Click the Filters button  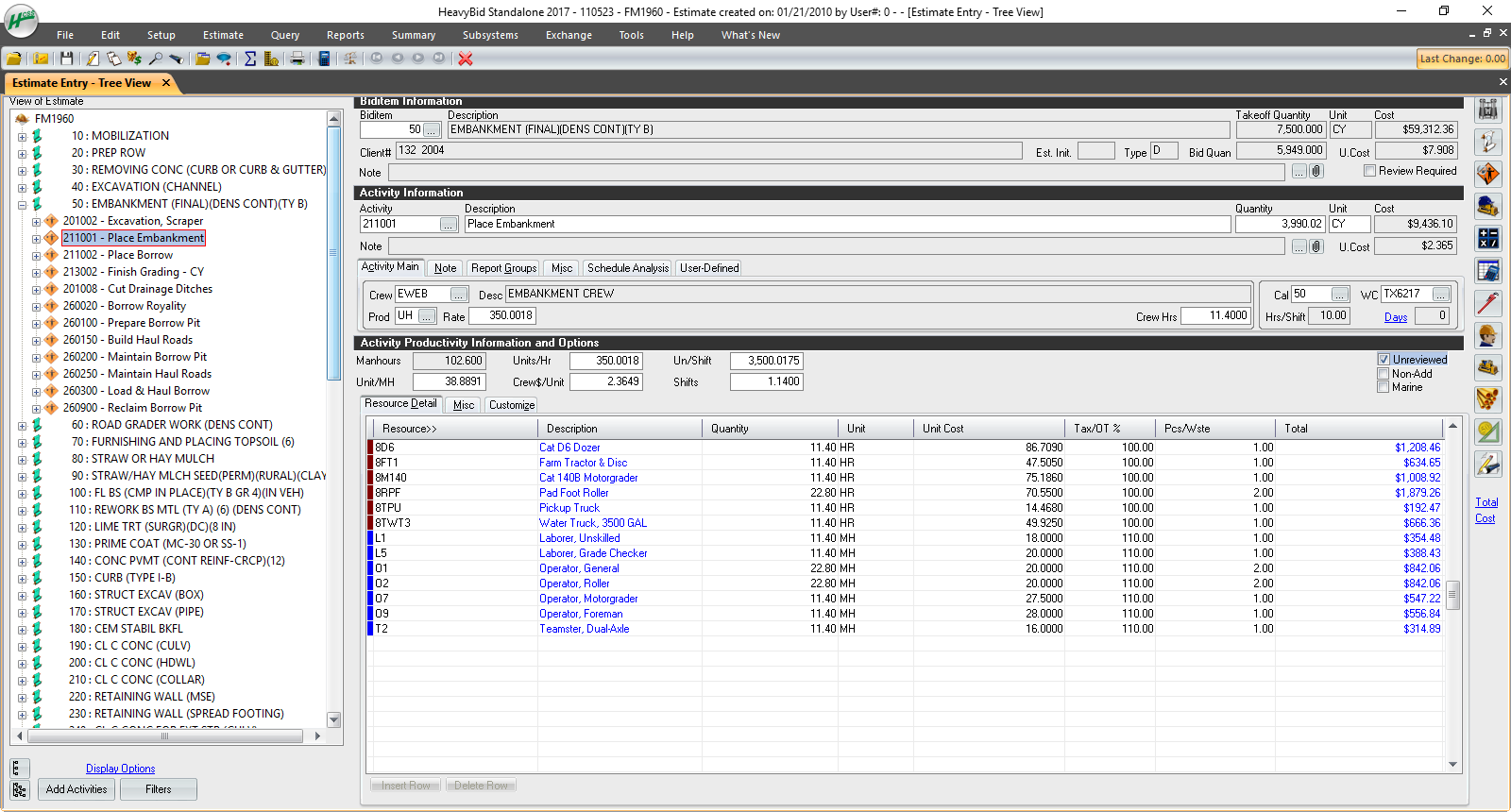(159, 789)
